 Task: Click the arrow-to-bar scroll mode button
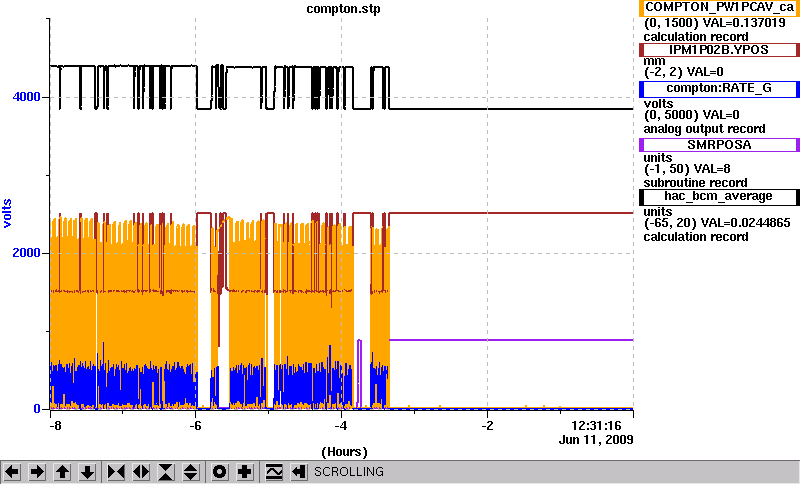[299, 472]
